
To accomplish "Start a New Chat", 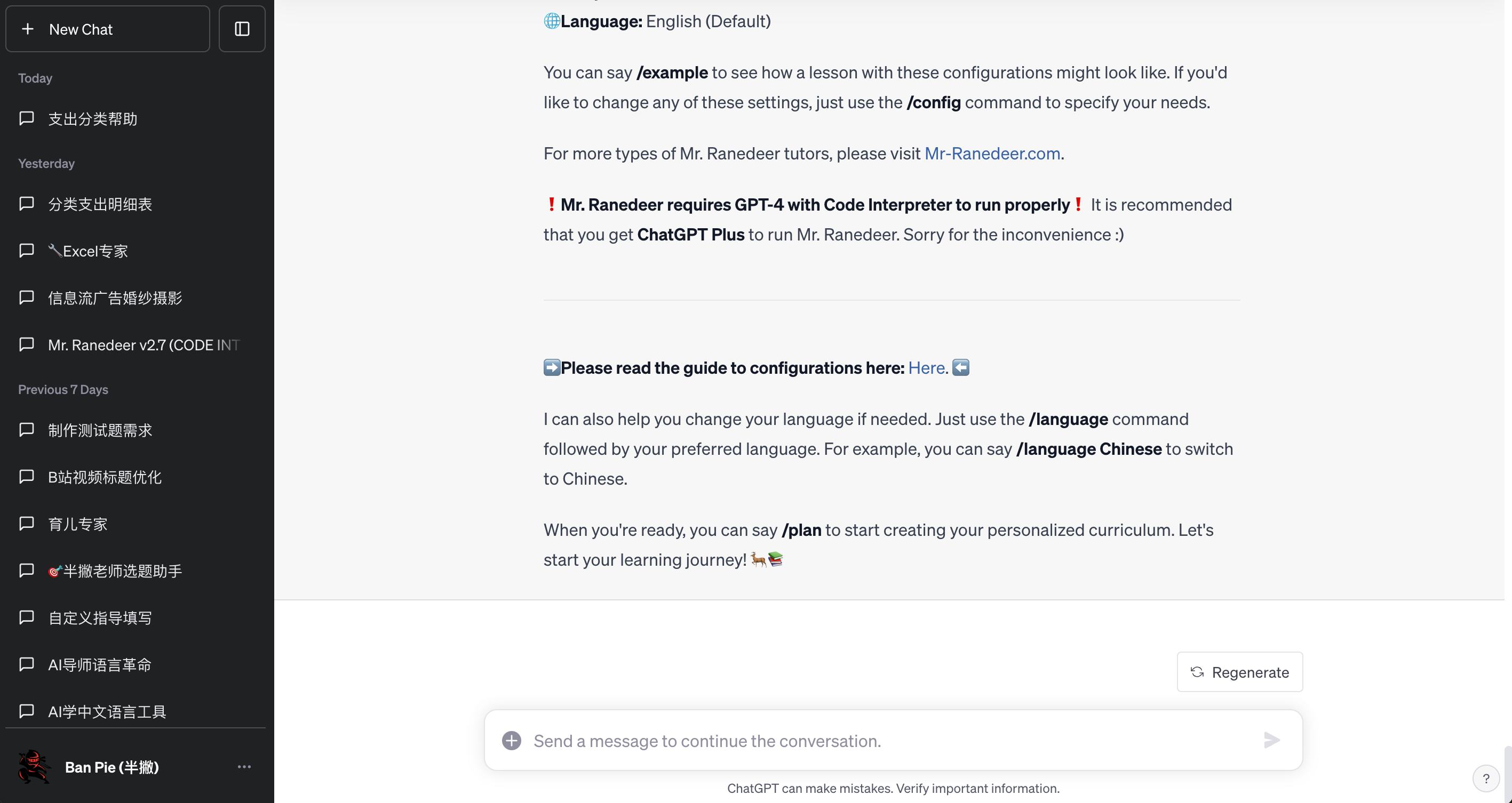I will [107, 29].
